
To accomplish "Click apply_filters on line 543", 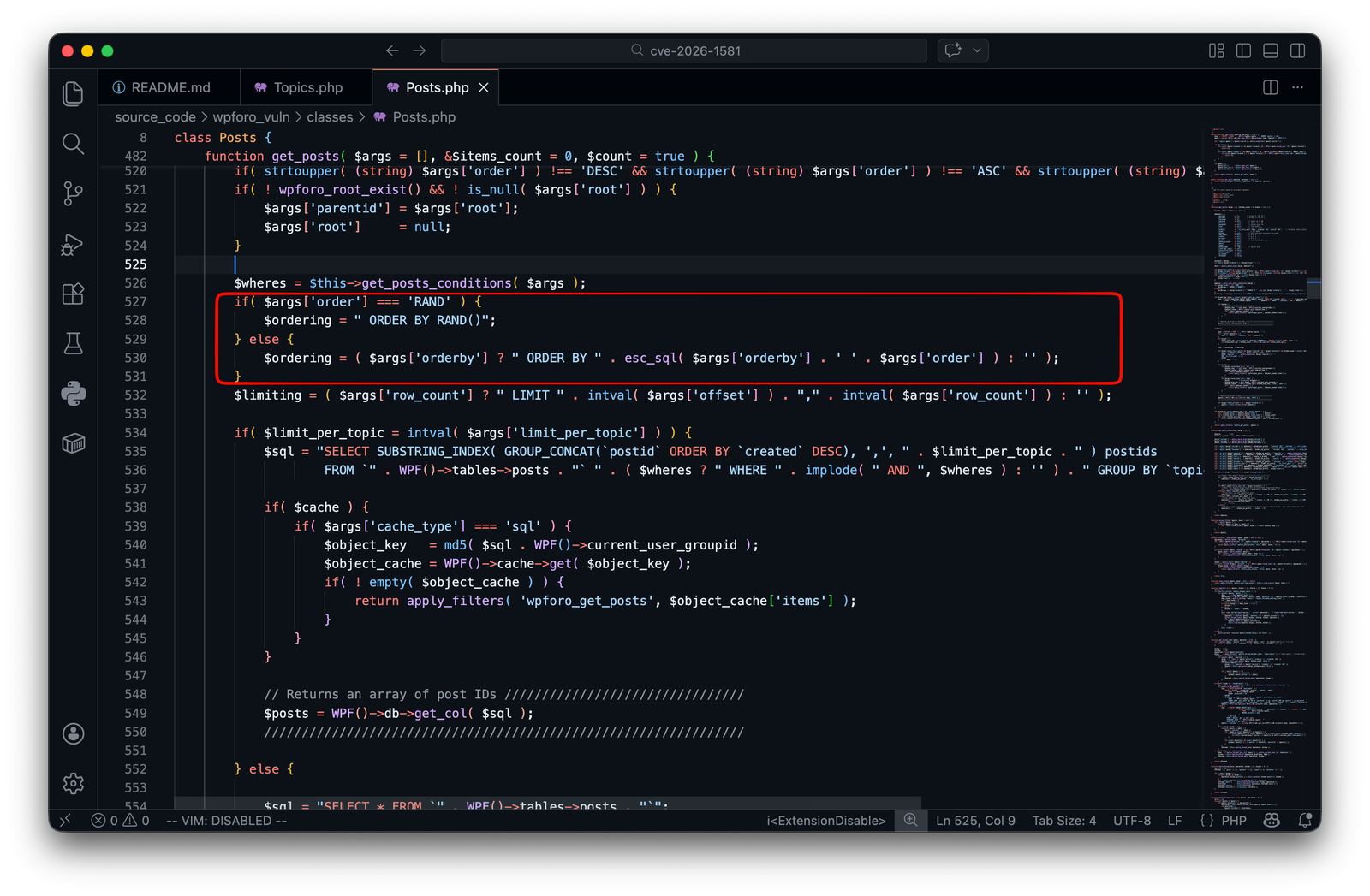I will pyautogui.click(x=455, y=601).
